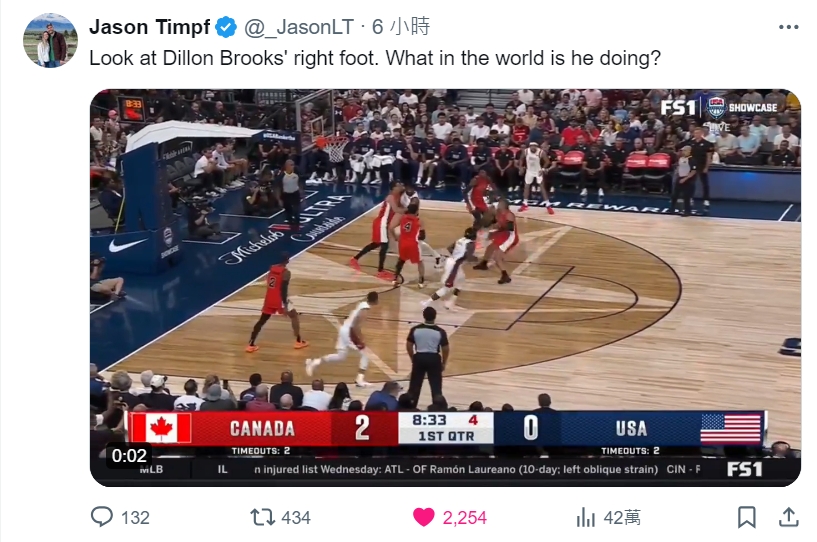Click the Canada vs USA scoreboard in video

[x=445, y=428]
